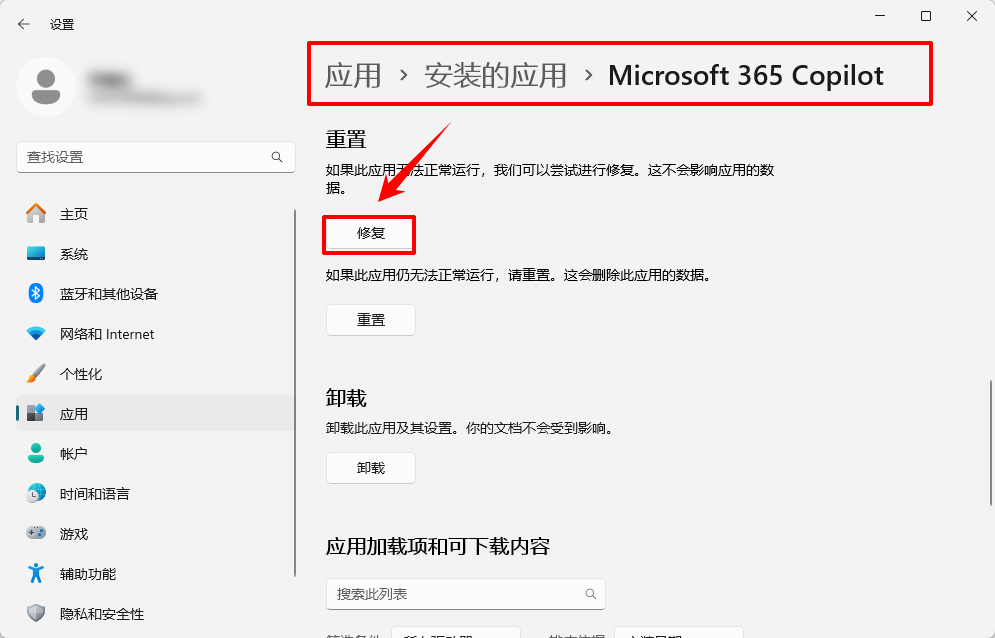The width and height of the screenshot is (995, 638).
Task: Click the sidebar navigation scrollbar
Action: [295, 393]
